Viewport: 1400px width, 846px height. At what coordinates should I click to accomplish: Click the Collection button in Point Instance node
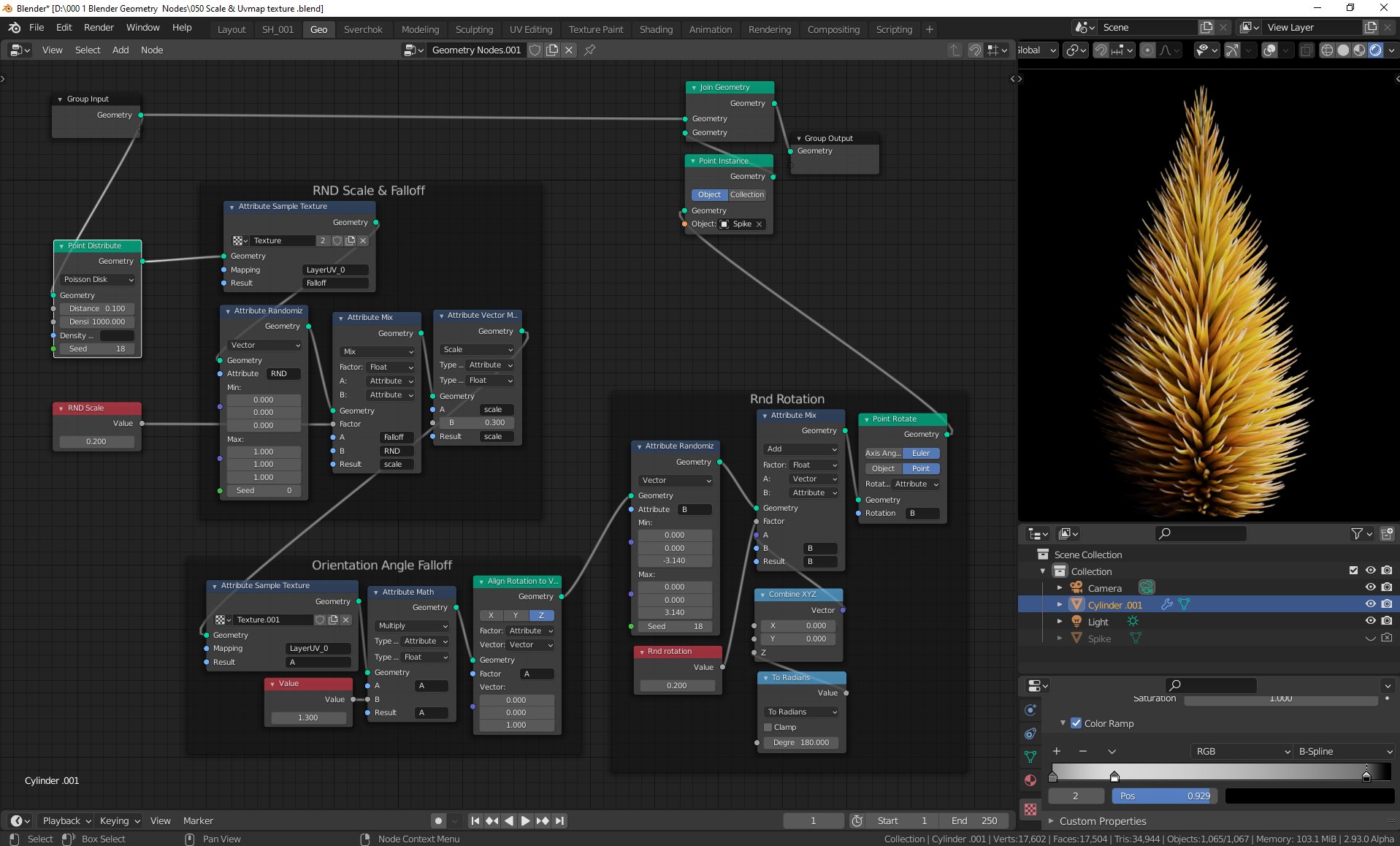746,194
